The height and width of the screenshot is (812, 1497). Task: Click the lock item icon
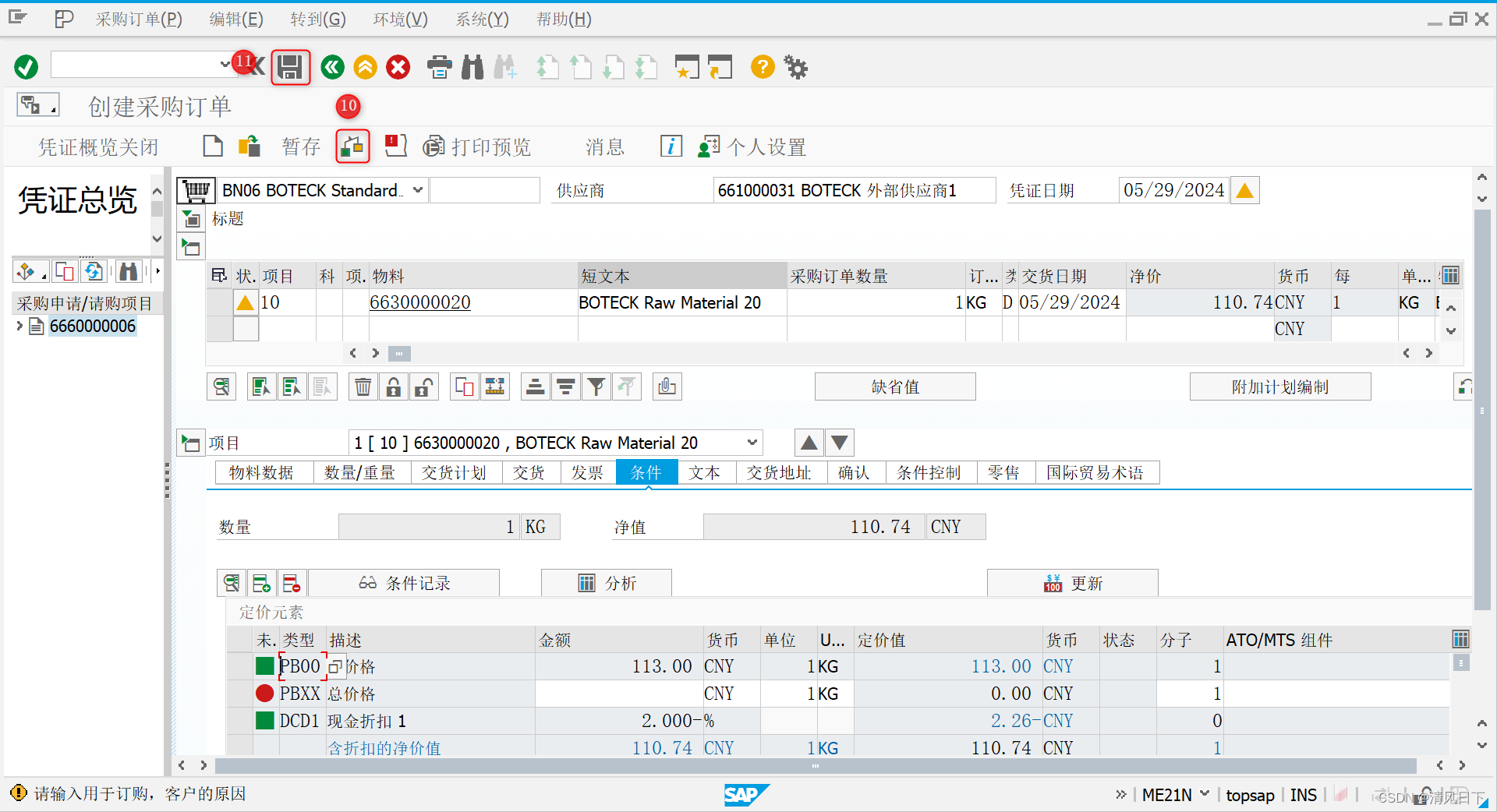click(x=394, y=387)
